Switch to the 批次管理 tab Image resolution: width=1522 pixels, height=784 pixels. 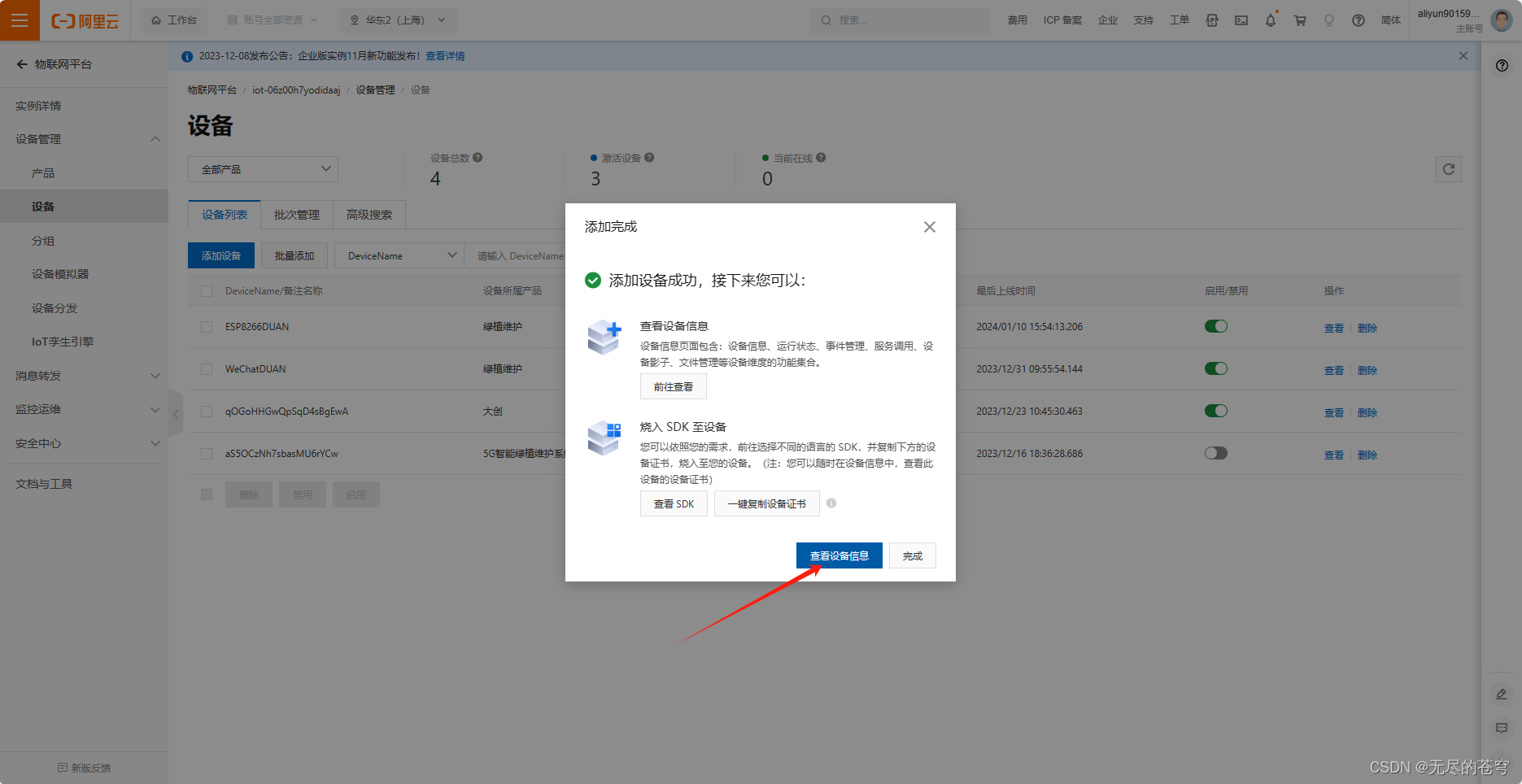(297, 215)
